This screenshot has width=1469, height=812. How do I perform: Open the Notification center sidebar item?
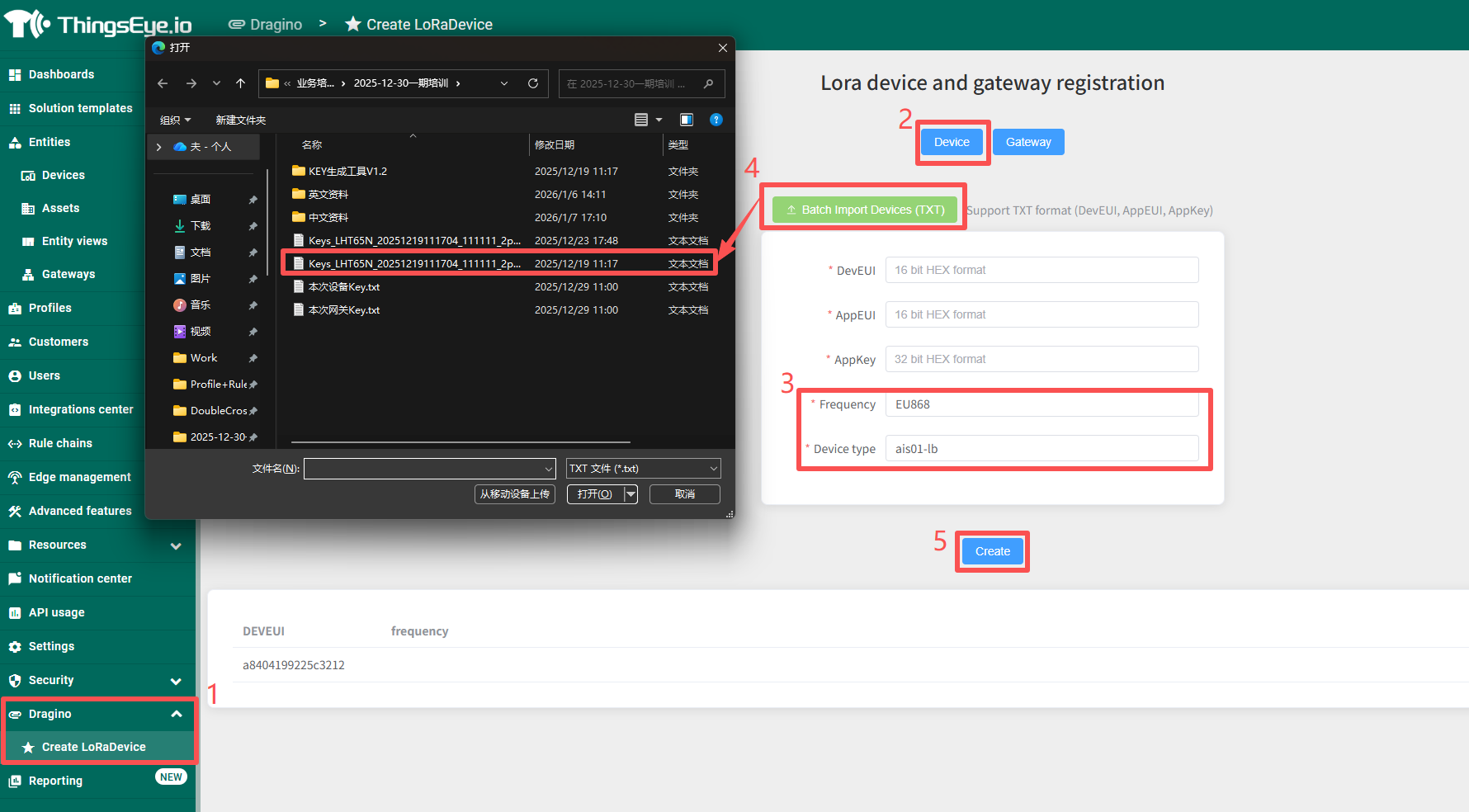pos(80,578)
